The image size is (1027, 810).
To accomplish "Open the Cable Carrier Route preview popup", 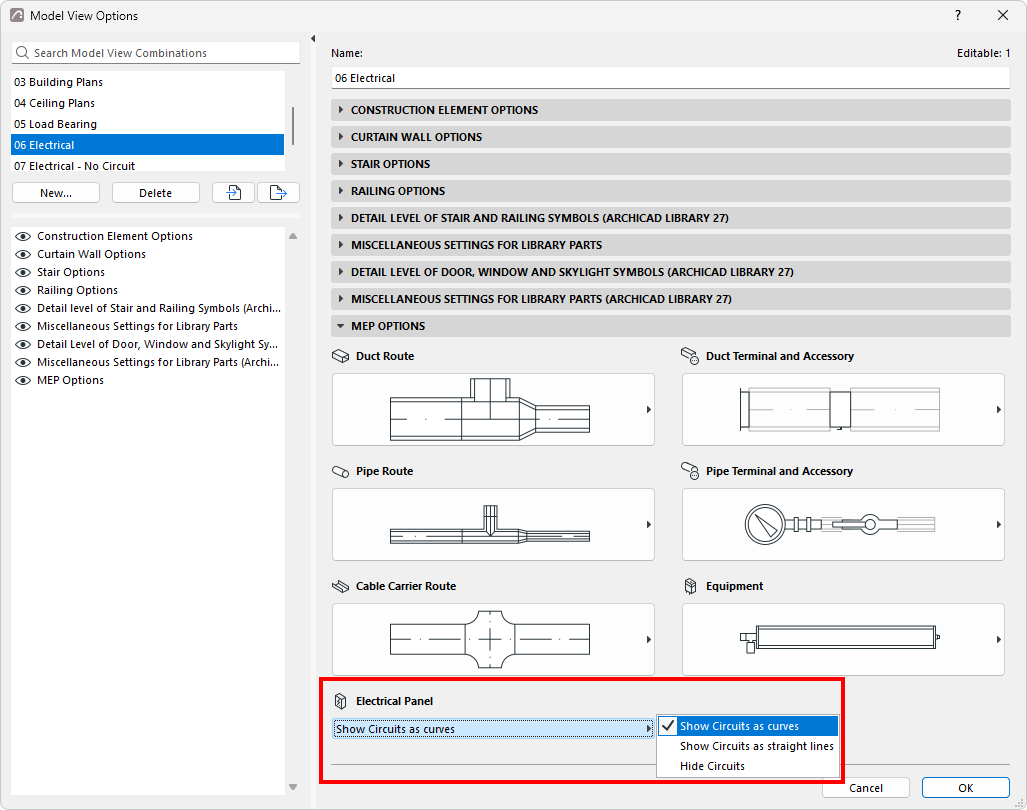I will click(x=493, y=639).
